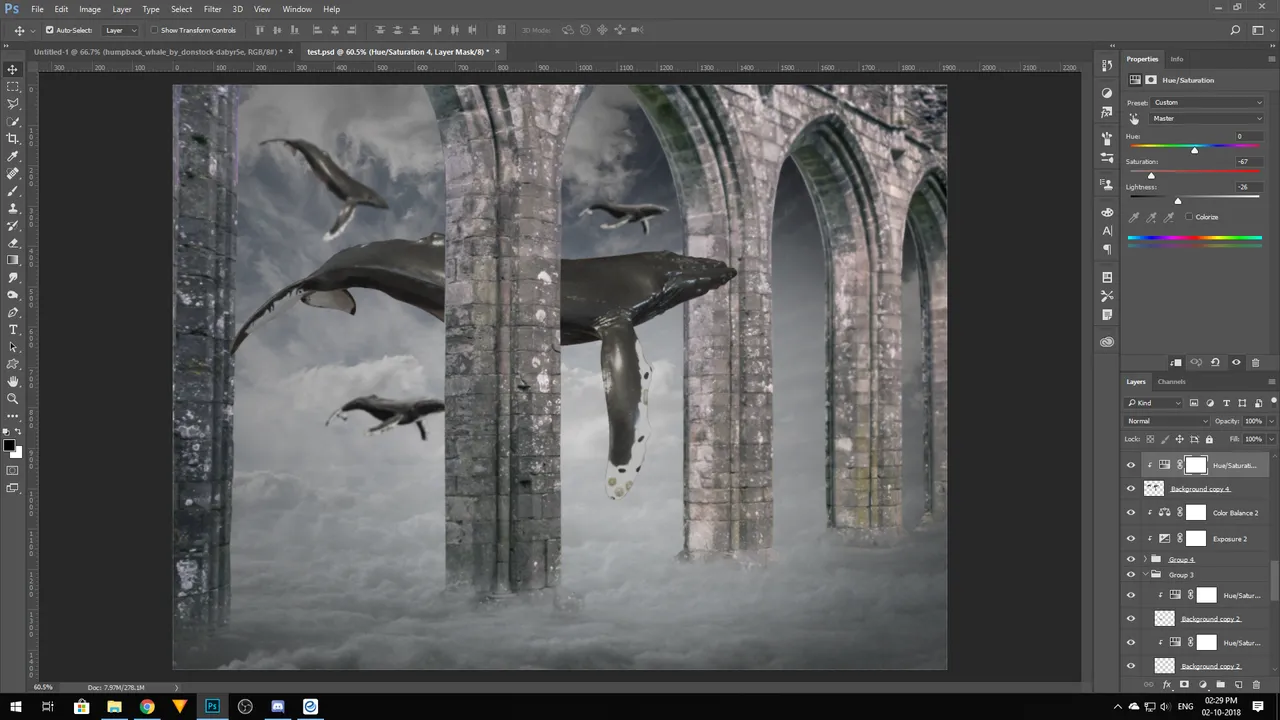Adjust the Lightness slider handle
The height and width of the screenshot is (720, 1280).
(x=1178, y=201)
